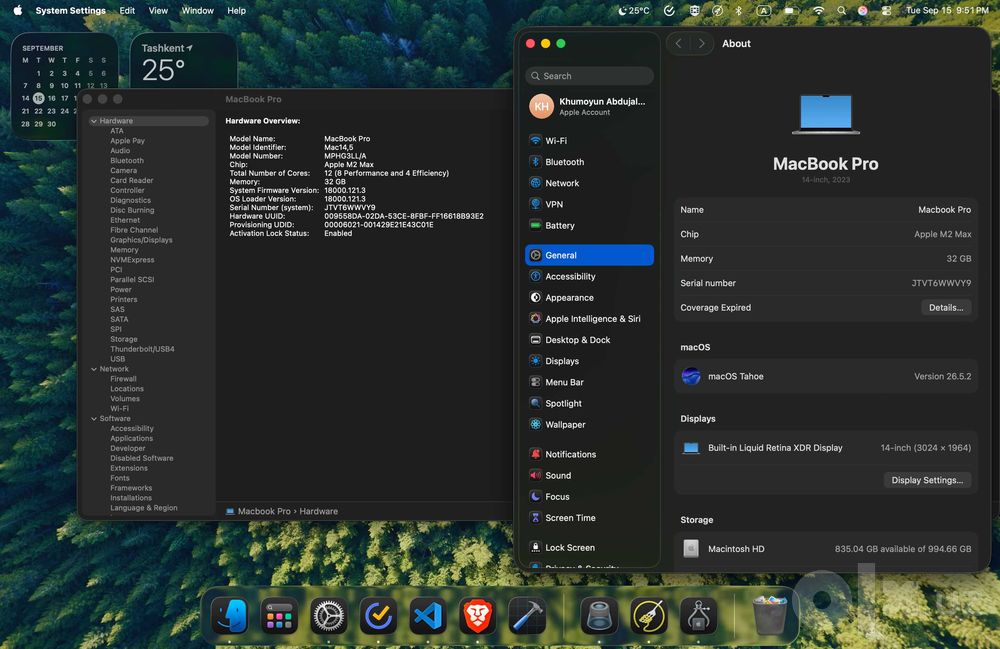Open Apple Intelligence & Siri settings
The width and height of the screenshot is (1000, 649).
tap(589, 319)
